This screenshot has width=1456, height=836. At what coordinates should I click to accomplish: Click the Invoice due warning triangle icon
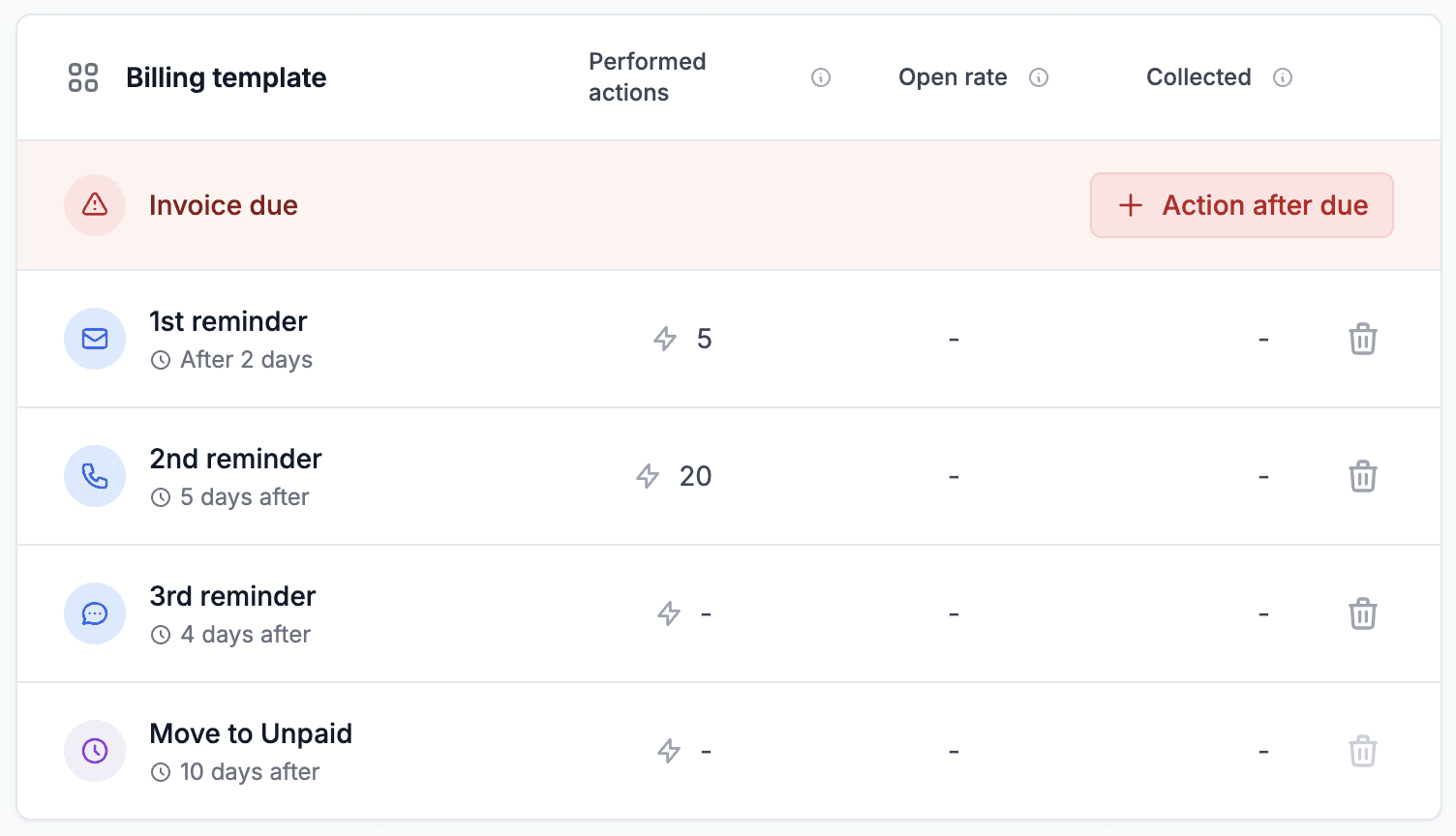click(x=95, y=205)
